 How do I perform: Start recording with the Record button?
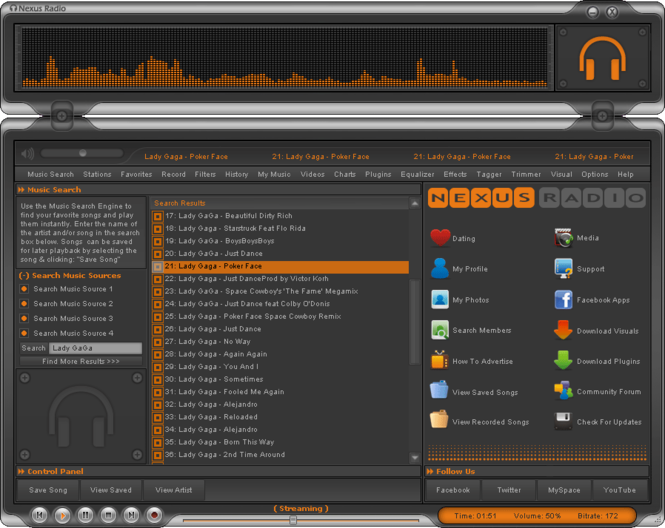(154, 515)
